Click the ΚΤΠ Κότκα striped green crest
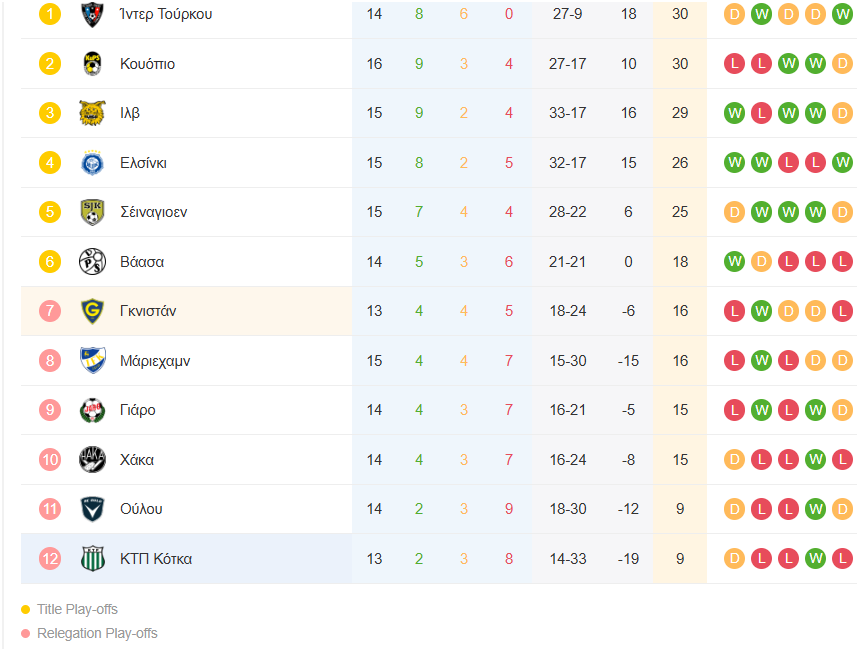The image size is (859, 651). [x=92, y=559]
